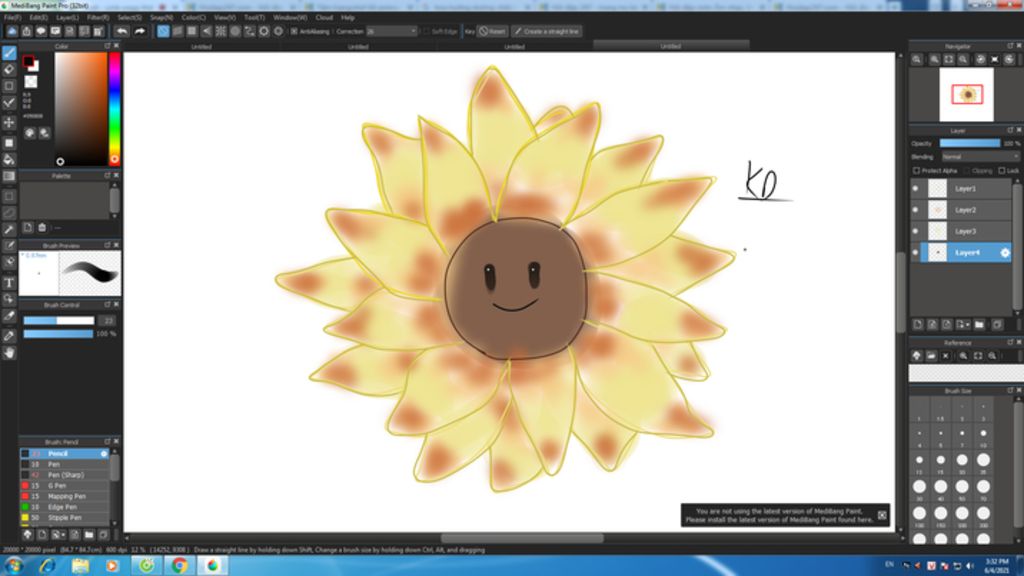Viewport: 1024px width, 576px height.
Task: Open the add-layer-type dropdown in Layer panel
Action: point(963,325)
